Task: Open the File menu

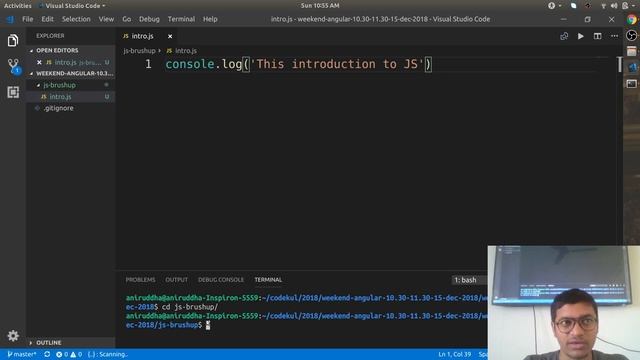Action: click(28, 19)
